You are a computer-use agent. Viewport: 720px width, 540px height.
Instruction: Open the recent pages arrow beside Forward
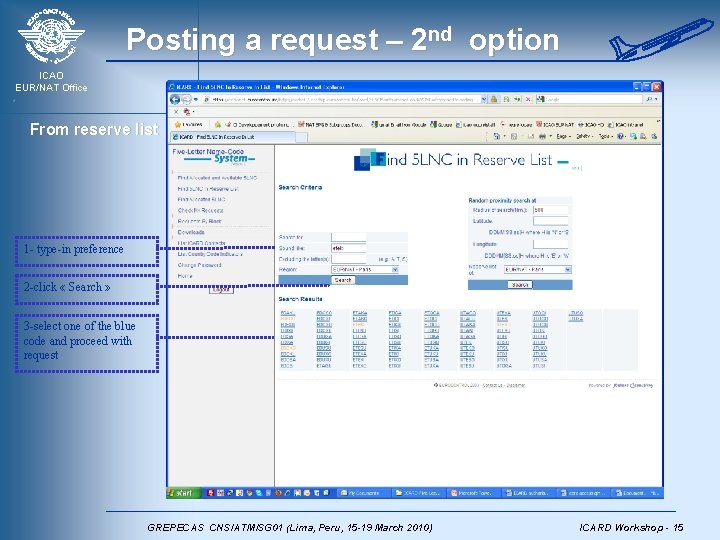click(196, 99)
